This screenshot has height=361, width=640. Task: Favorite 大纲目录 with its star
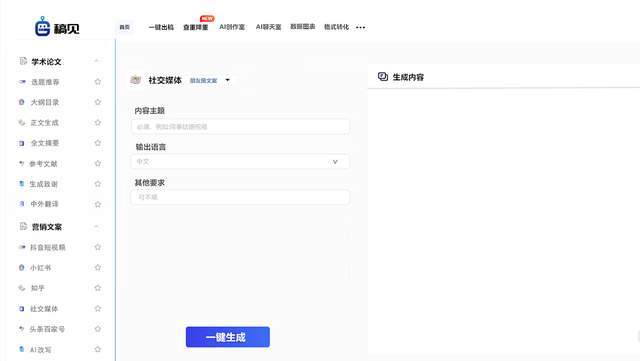click(98, 102)
